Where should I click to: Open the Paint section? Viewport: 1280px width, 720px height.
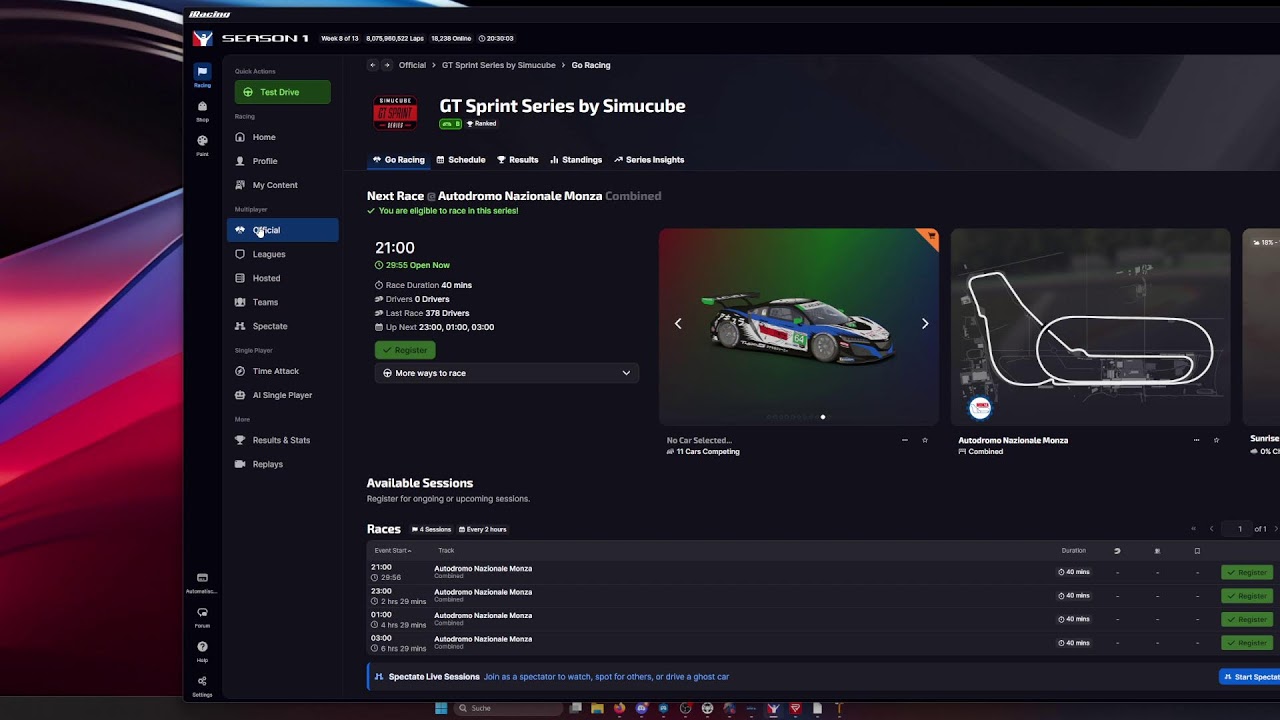(202, 145)
